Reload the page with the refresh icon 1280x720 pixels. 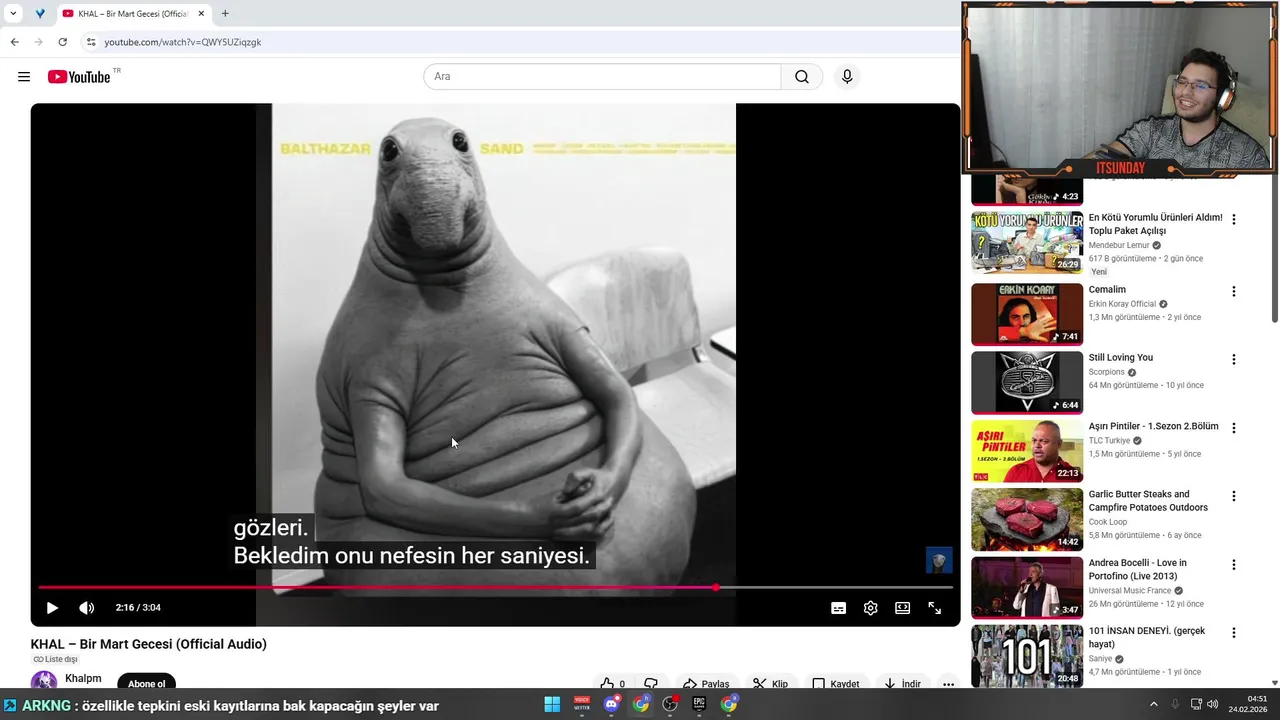point(62,42)
